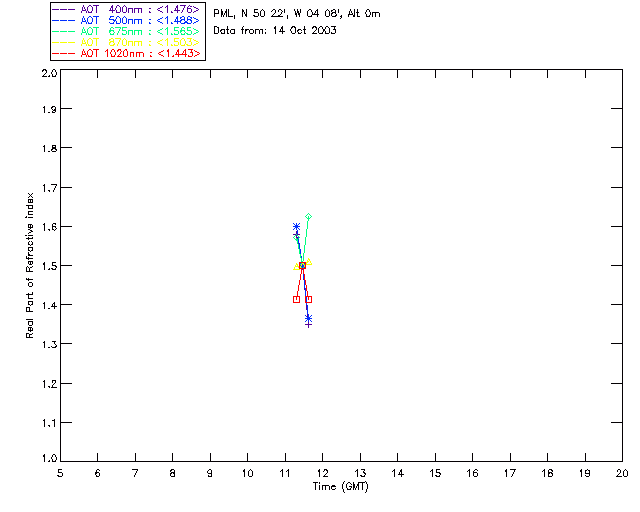Click the PML station location text
The height and width of the screenshot is (512, 640).
(x=297, y=13)
